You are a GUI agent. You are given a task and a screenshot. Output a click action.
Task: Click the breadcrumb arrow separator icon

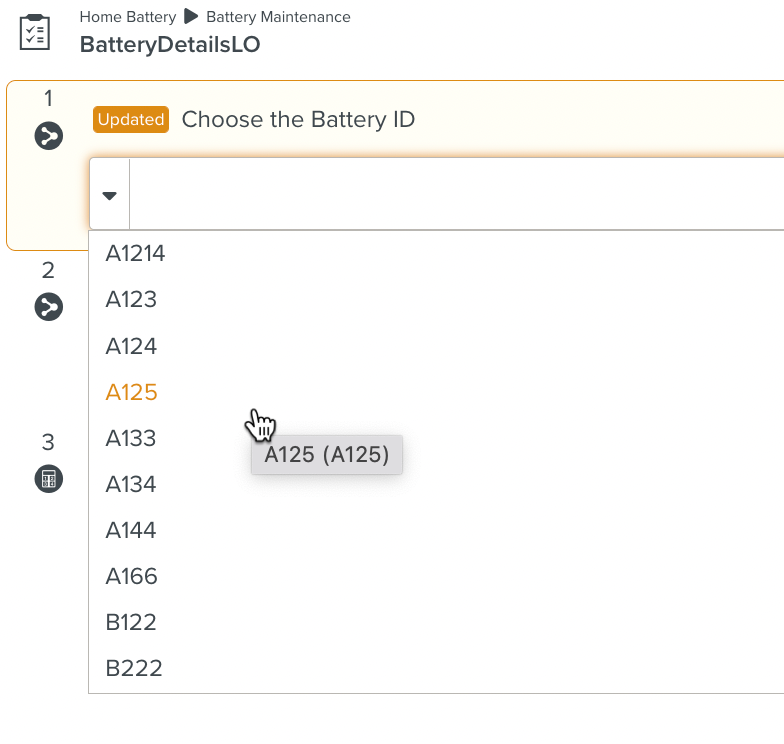tap(191, 17)
